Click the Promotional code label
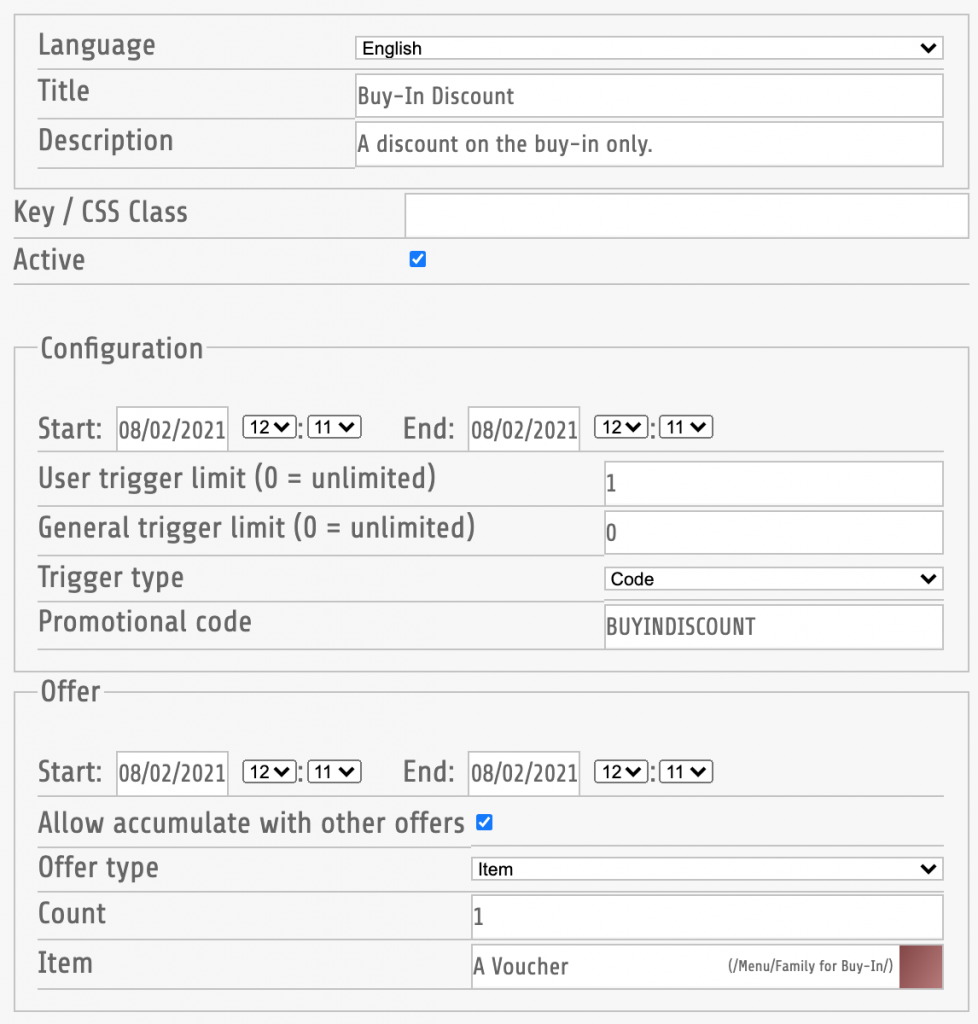Screen dimensions: 978x1024 pyautogui.click(x=145, y=621)
